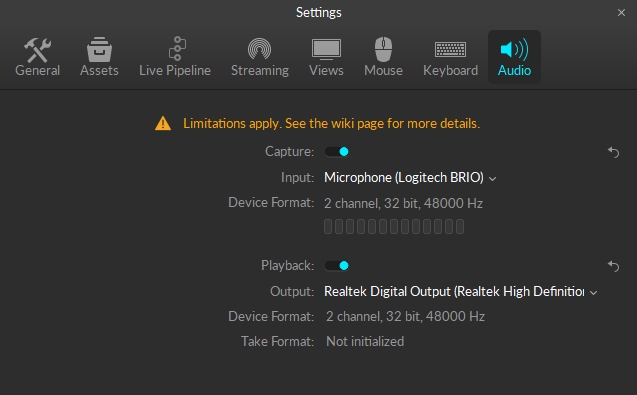Disable the Playback toggle switch

(x=337, y=266)
